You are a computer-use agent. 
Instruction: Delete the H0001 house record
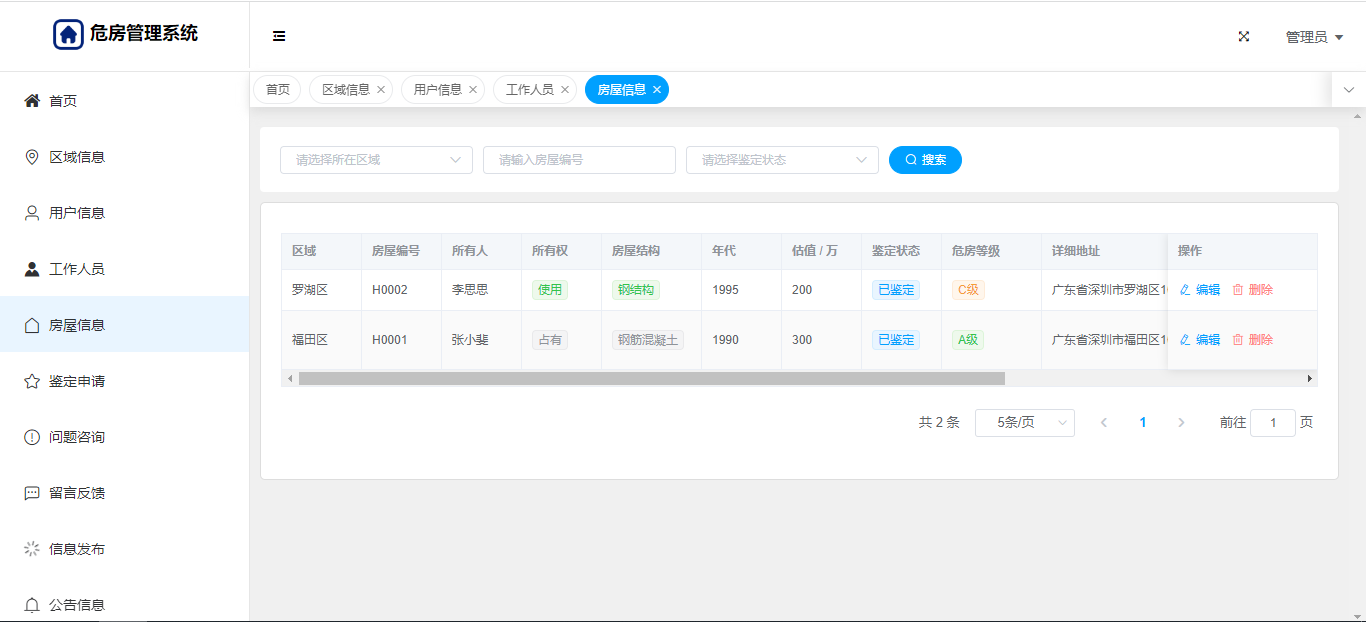tap(1252, 340)
